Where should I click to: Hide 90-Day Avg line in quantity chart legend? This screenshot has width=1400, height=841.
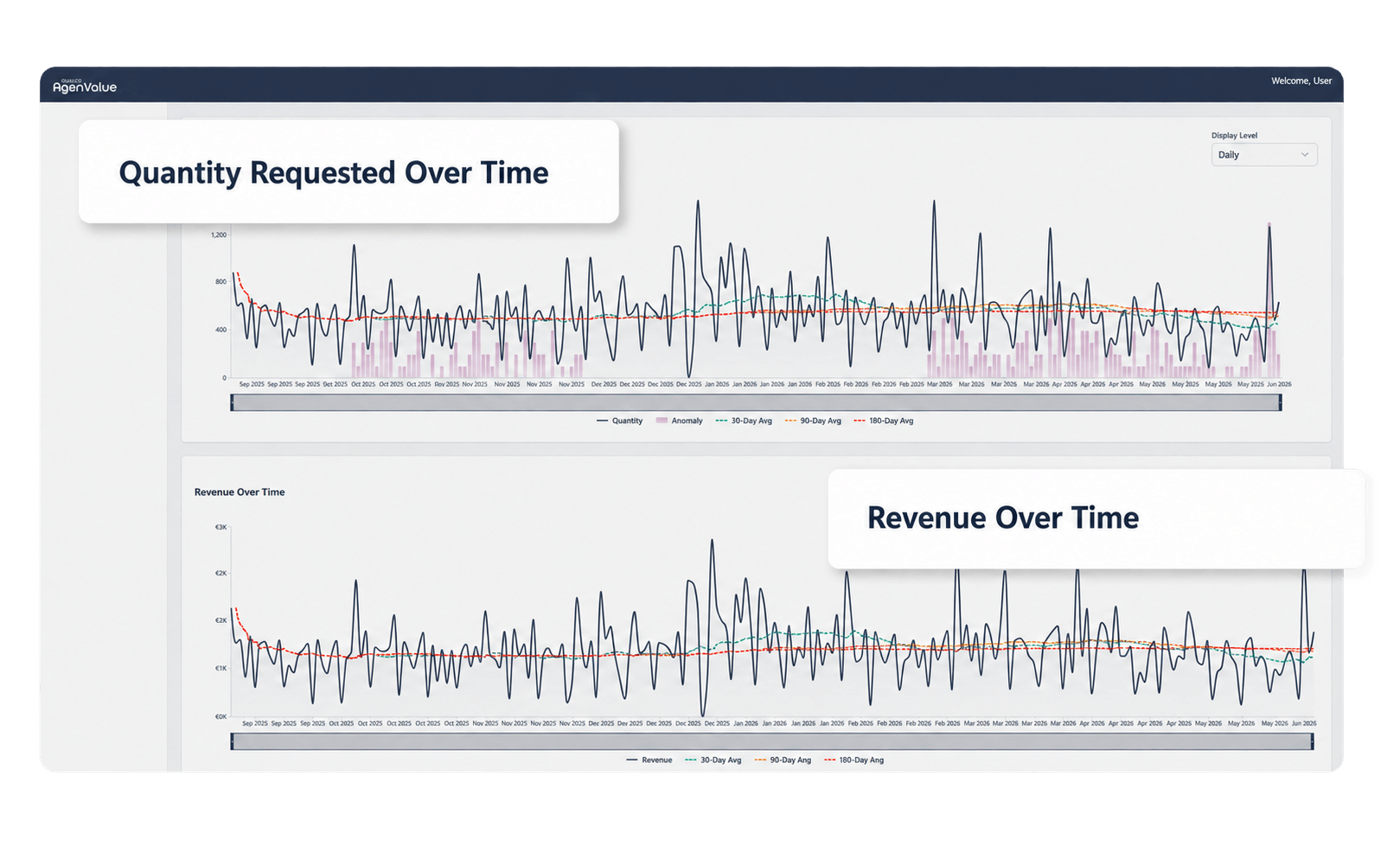[813, 420]
